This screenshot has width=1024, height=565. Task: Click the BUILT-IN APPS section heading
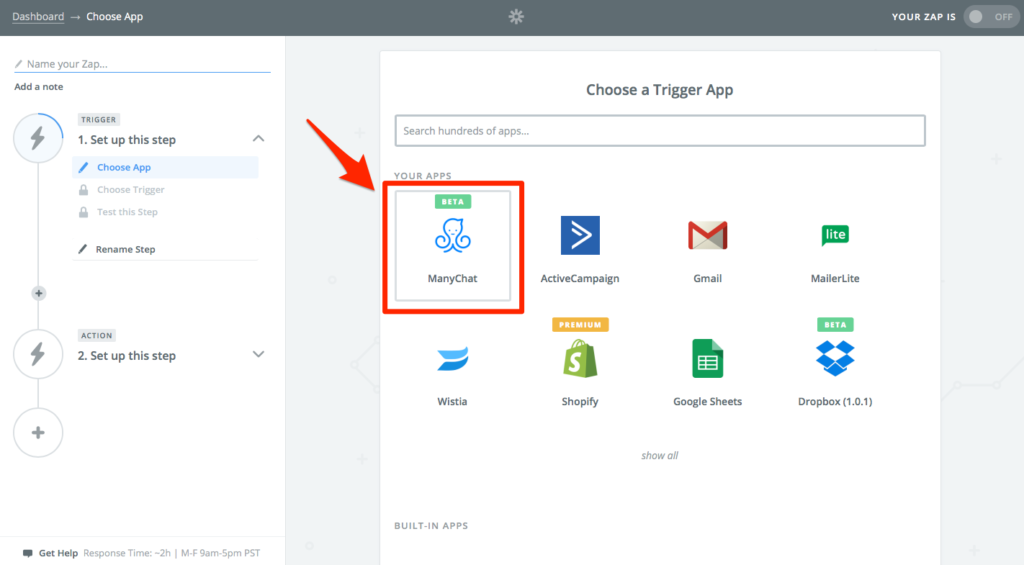[431, 526]
